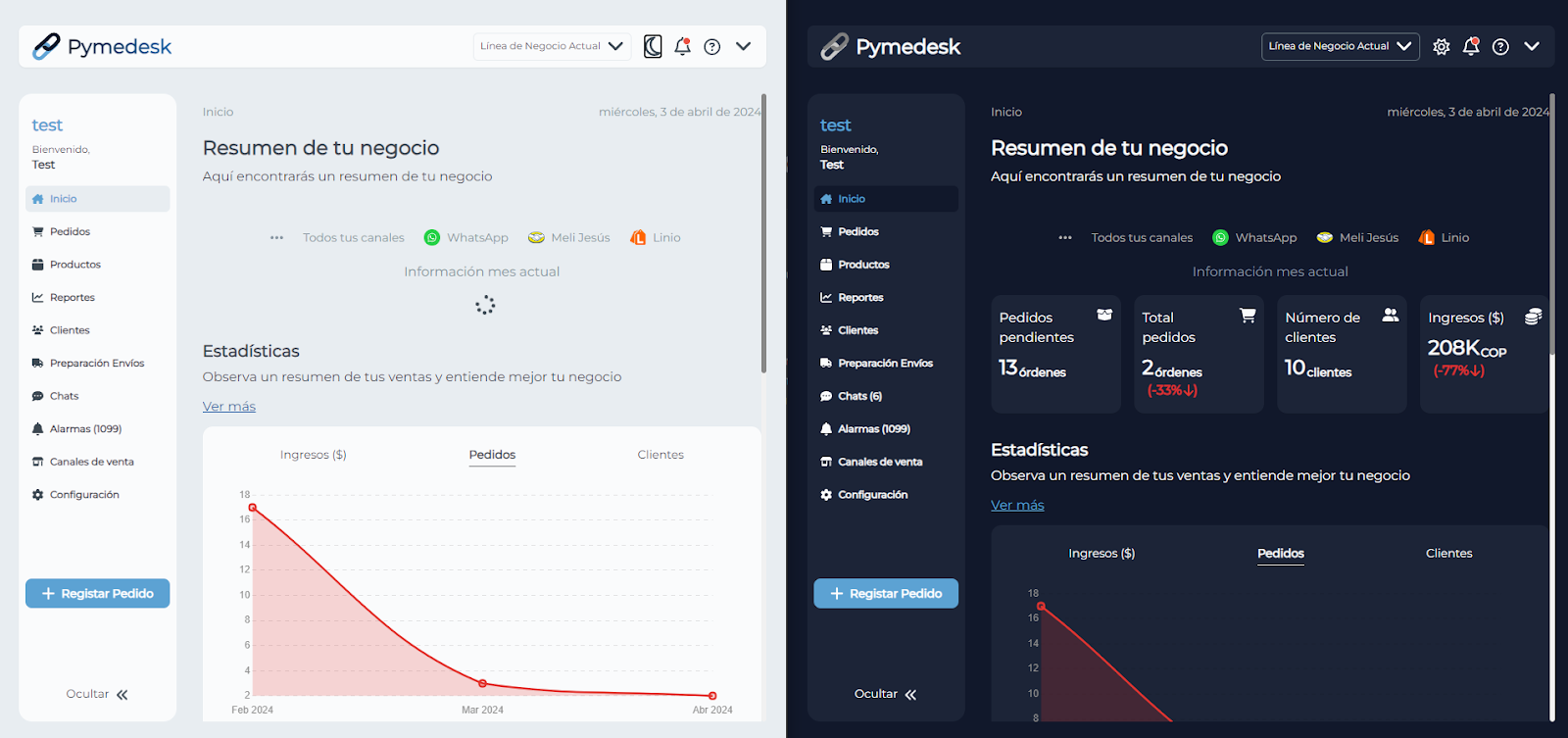Viewport: 1568px width, 738px height.
Task: Filter by Linio channel in light panel
Action: [x=656, y=237]
